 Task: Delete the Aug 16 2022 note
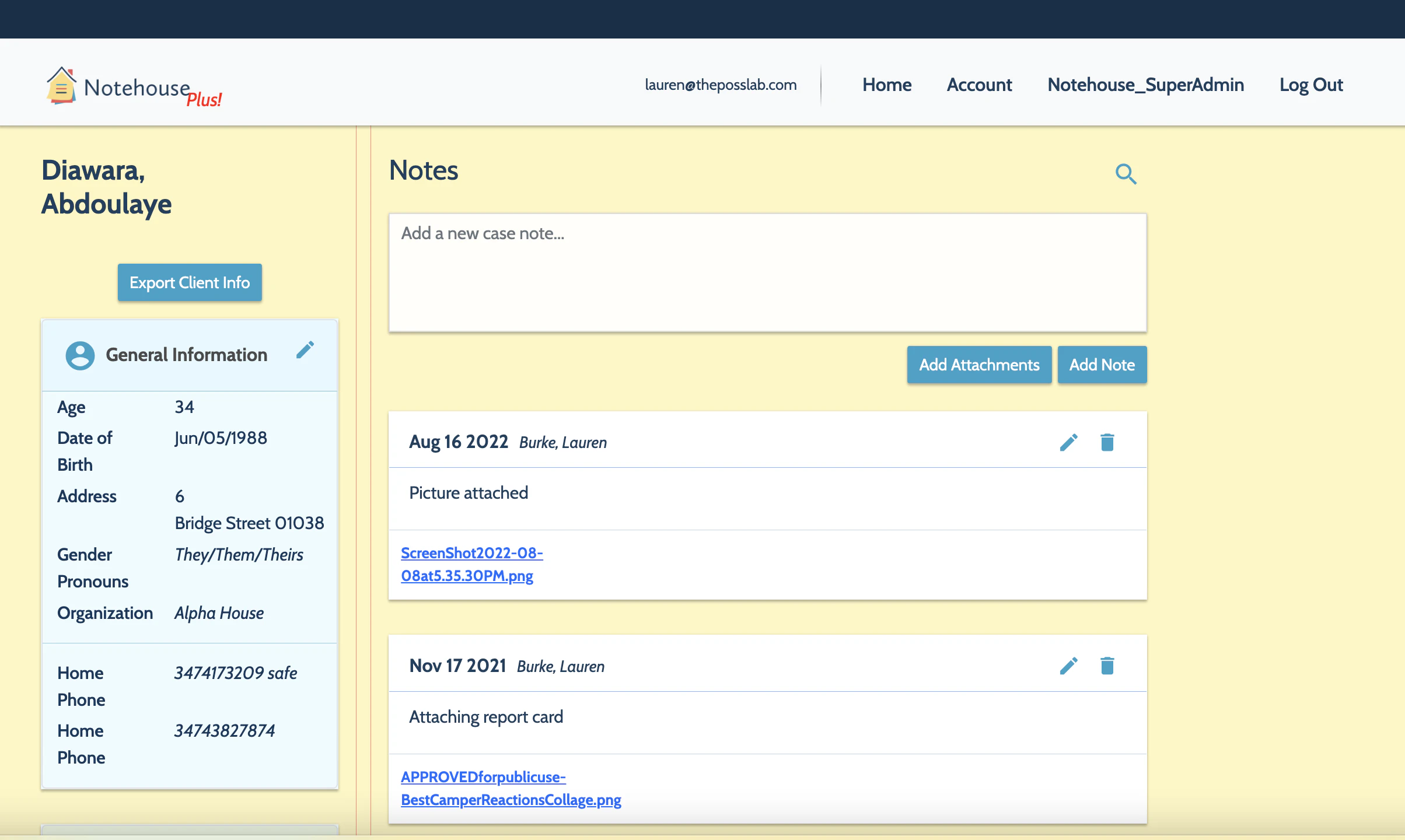coord(1107,442)
